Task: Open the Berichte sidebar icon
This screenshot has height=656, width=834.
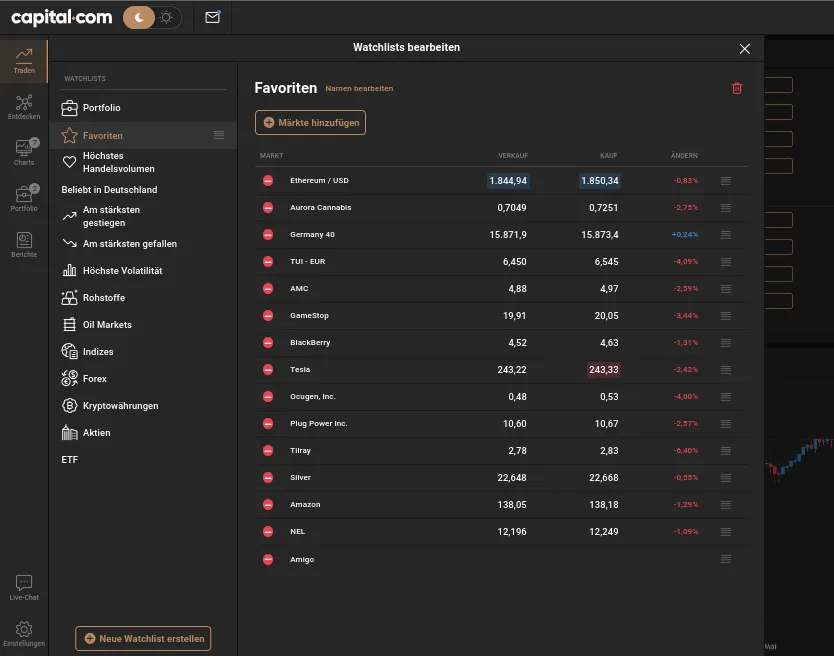Action: (x=24, y=244)
